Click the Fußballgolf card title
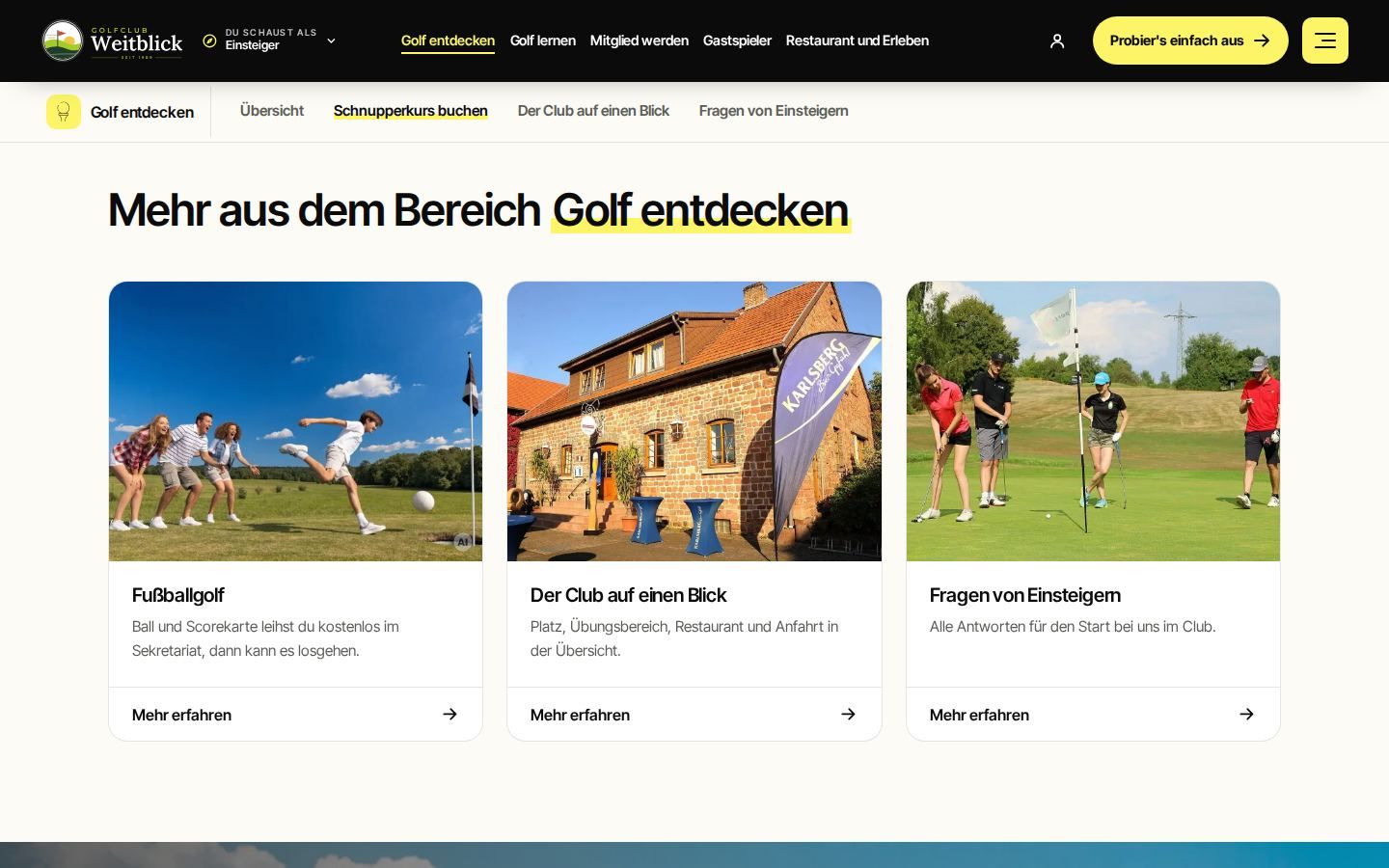 click(177, 595)
